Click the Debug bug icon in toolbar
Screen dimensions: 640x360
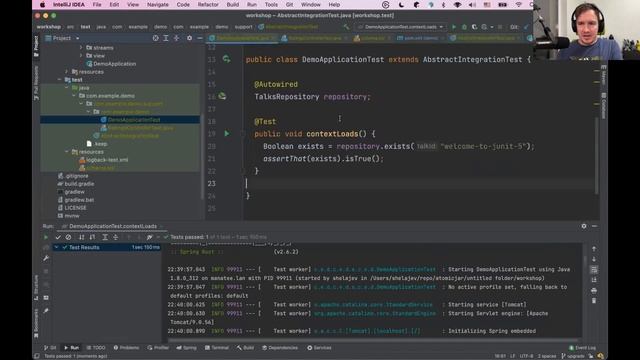[464, 27]
